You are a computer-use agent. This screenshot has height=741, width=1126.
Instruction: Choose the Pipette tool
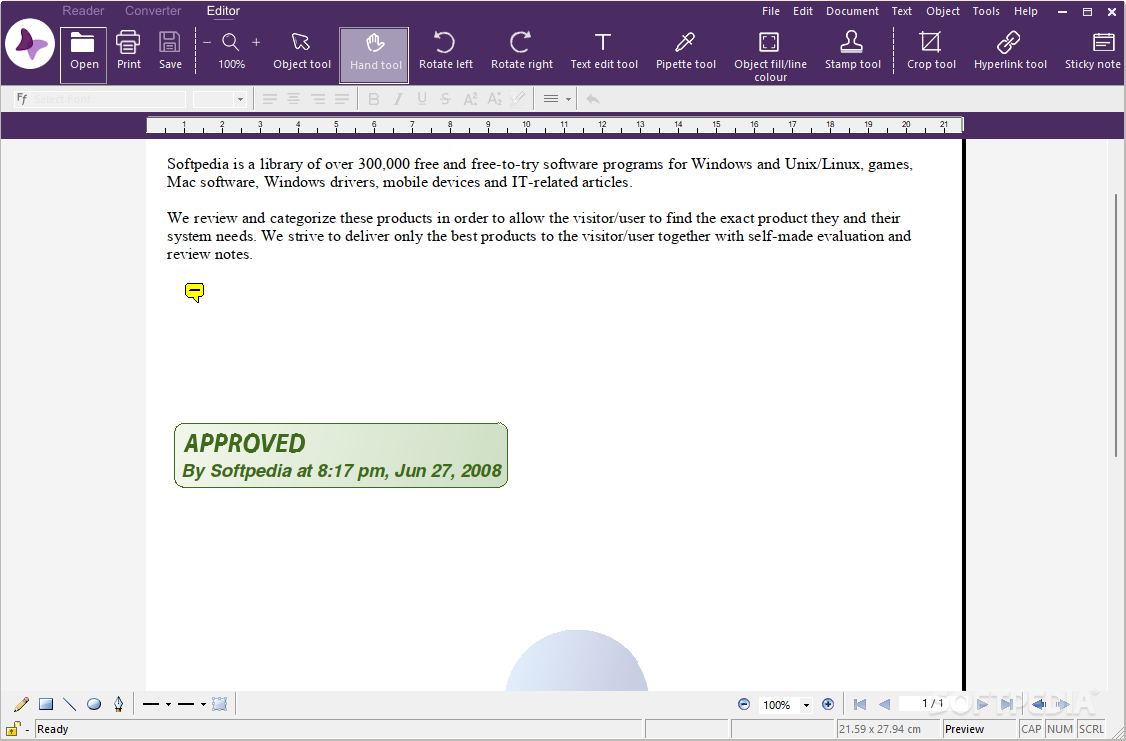[686, 50]
